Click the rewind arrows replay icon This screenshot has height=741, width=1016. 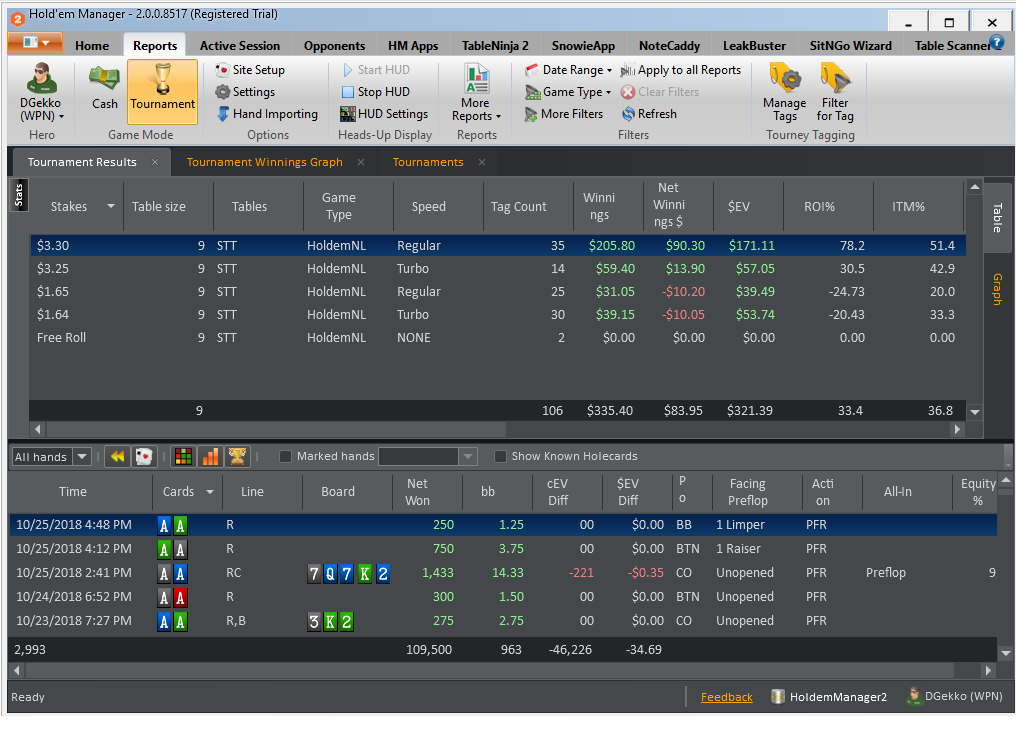pos(117,457)
